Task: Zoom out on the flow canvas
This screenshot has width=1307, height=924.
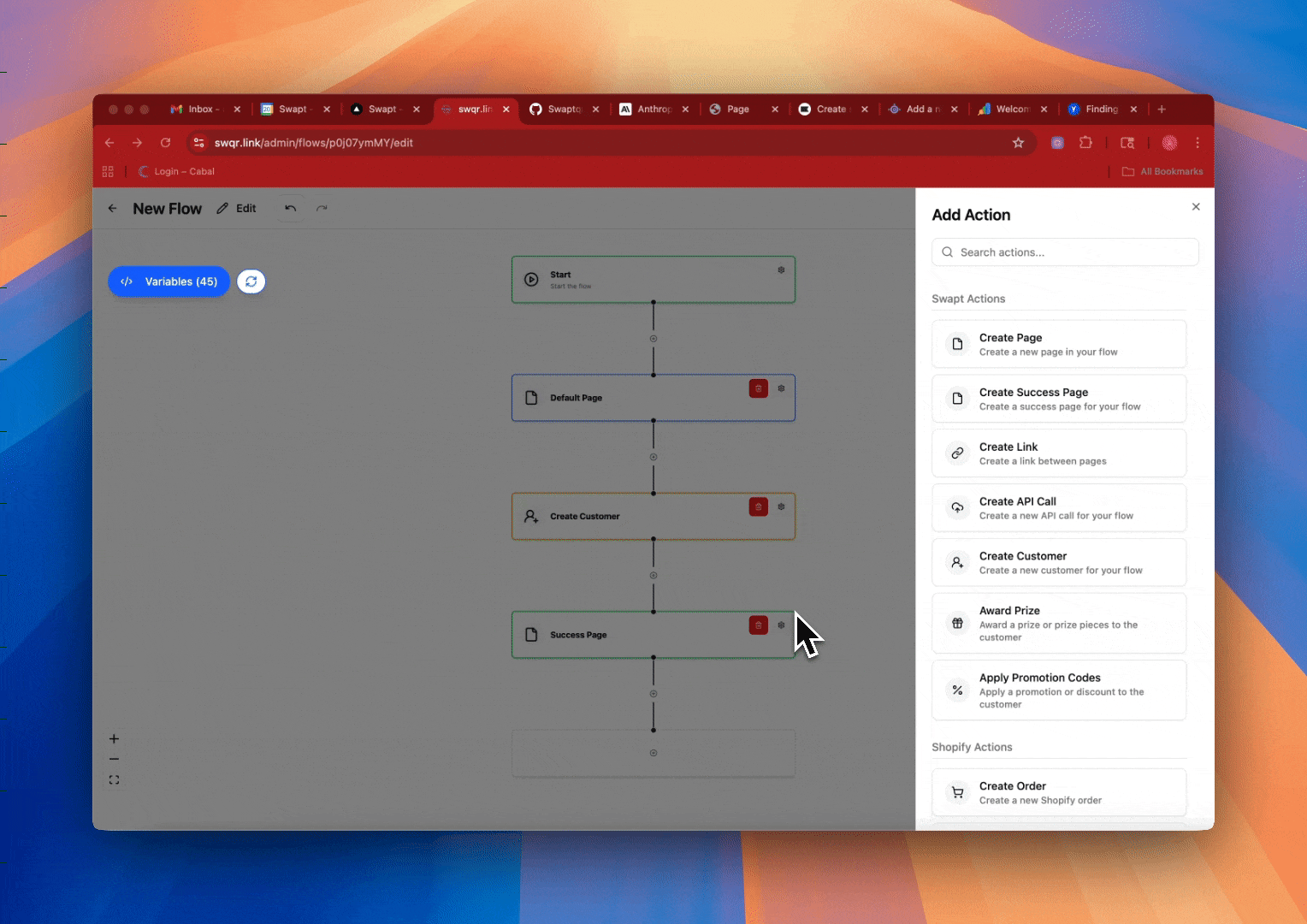Action: coord(114,760)
